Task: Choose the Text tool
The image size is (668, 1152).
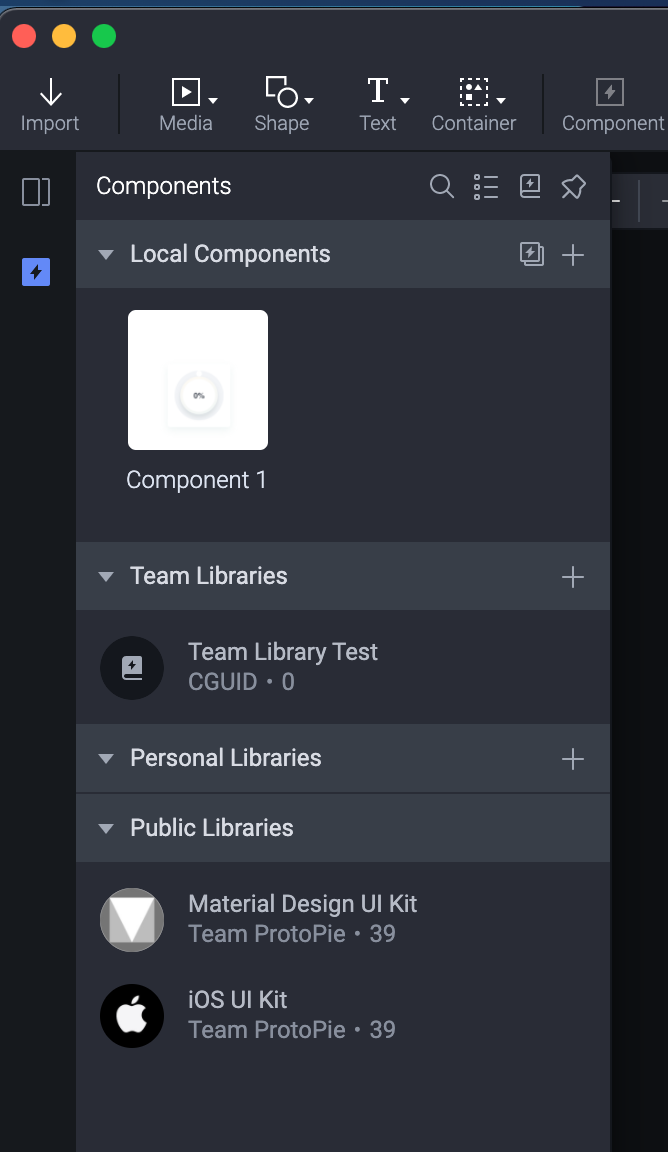Action: [378, 105]
